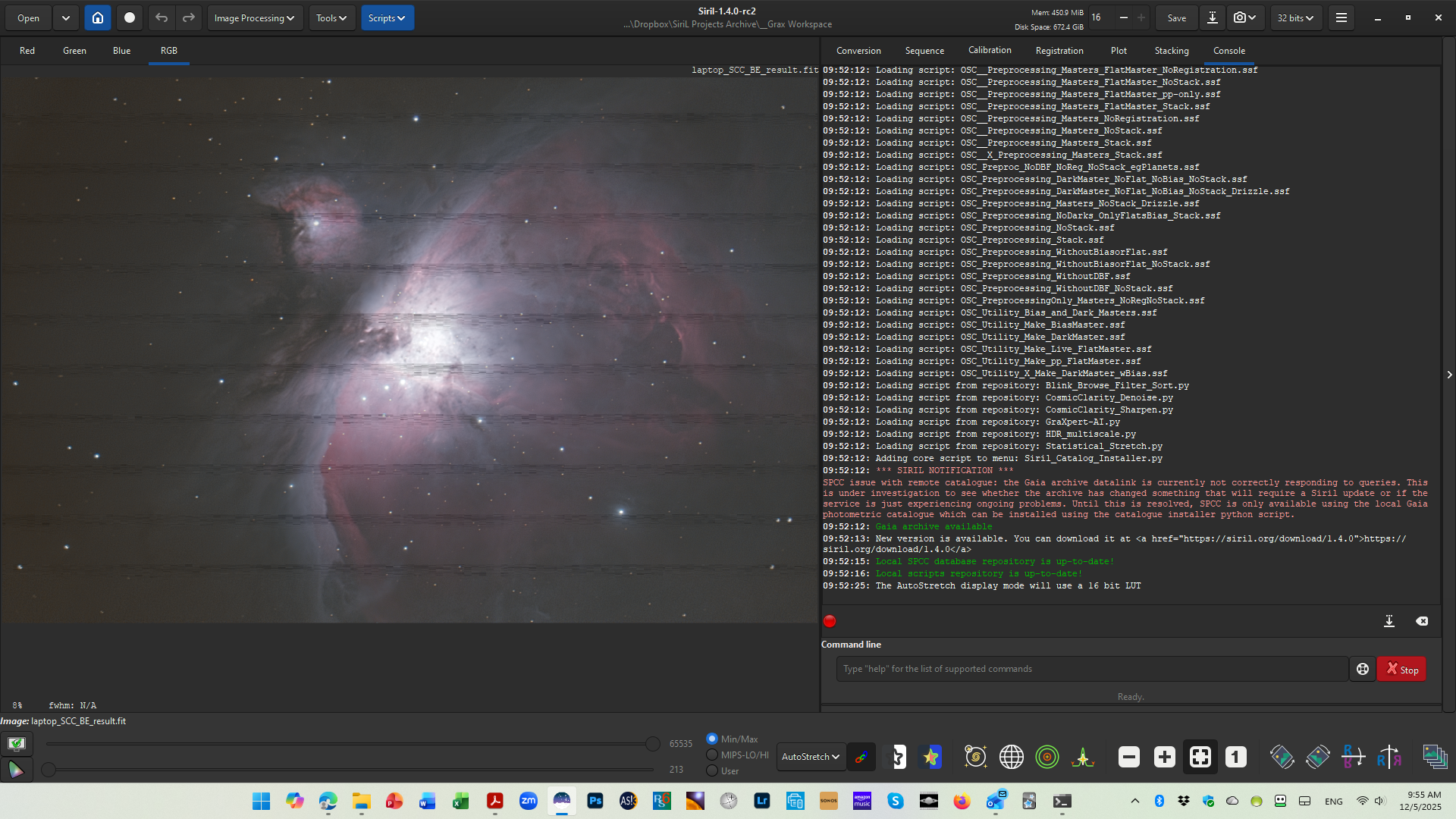Click the home working directory icon
Viewport: 1456px width, 819px height.
pos(98,17)
